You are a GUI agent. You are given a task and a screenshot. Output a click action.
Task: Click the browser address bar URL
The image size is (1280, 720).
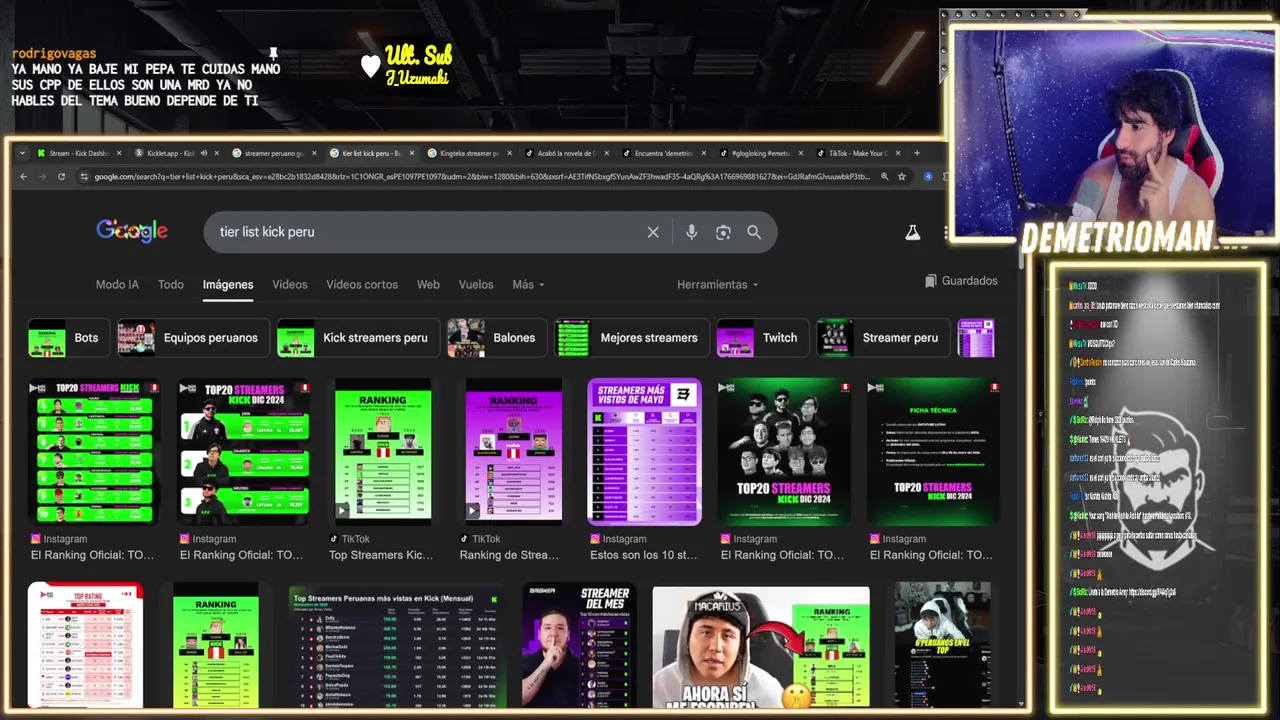click(x=480, y=177)
